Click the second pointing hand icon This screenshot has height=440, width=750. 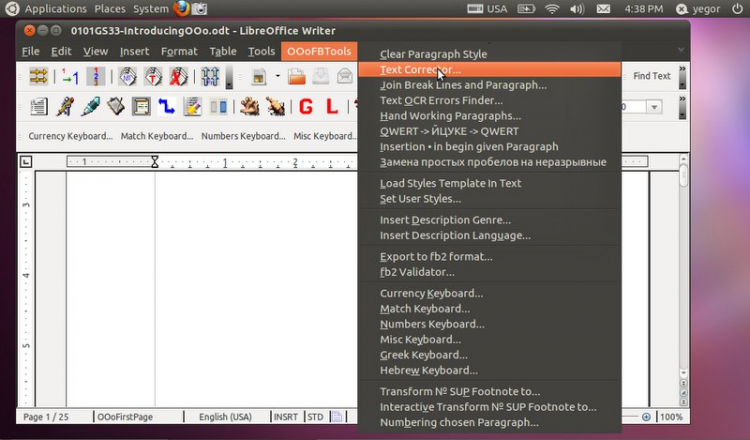point(276,107)
